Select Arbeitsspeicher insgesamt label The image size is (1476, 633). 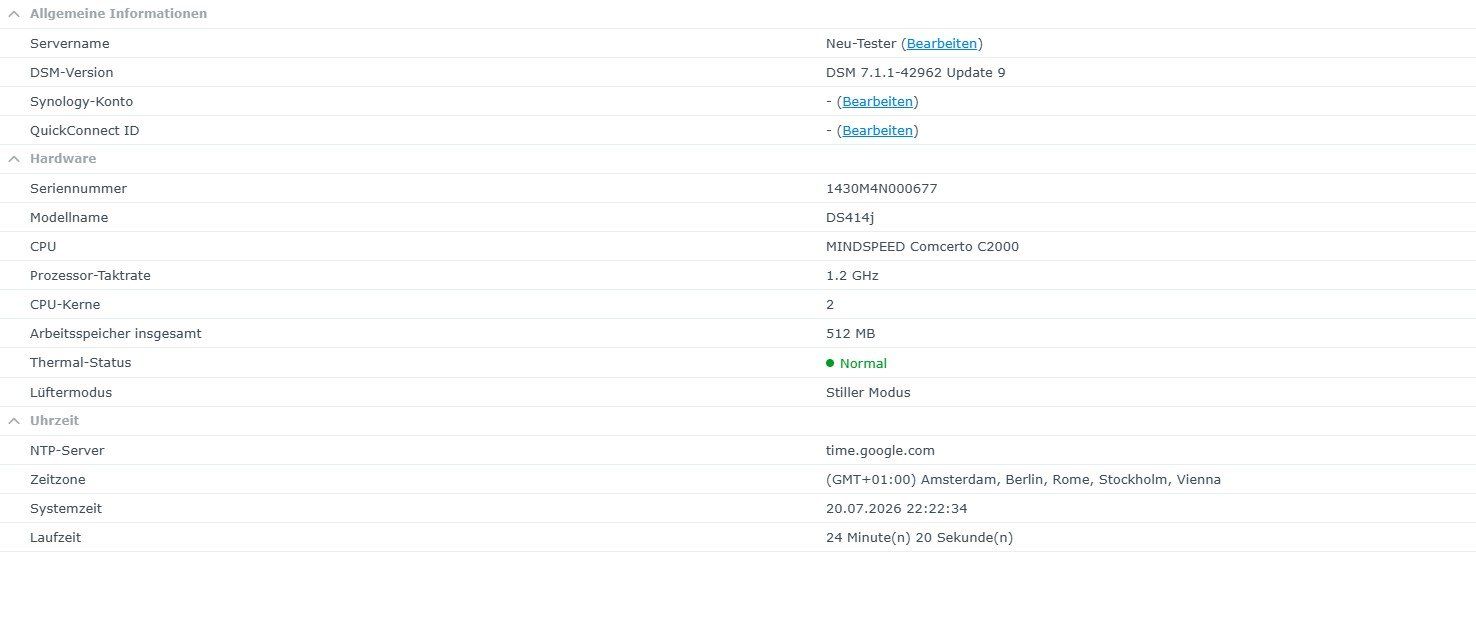coord(116,334)
